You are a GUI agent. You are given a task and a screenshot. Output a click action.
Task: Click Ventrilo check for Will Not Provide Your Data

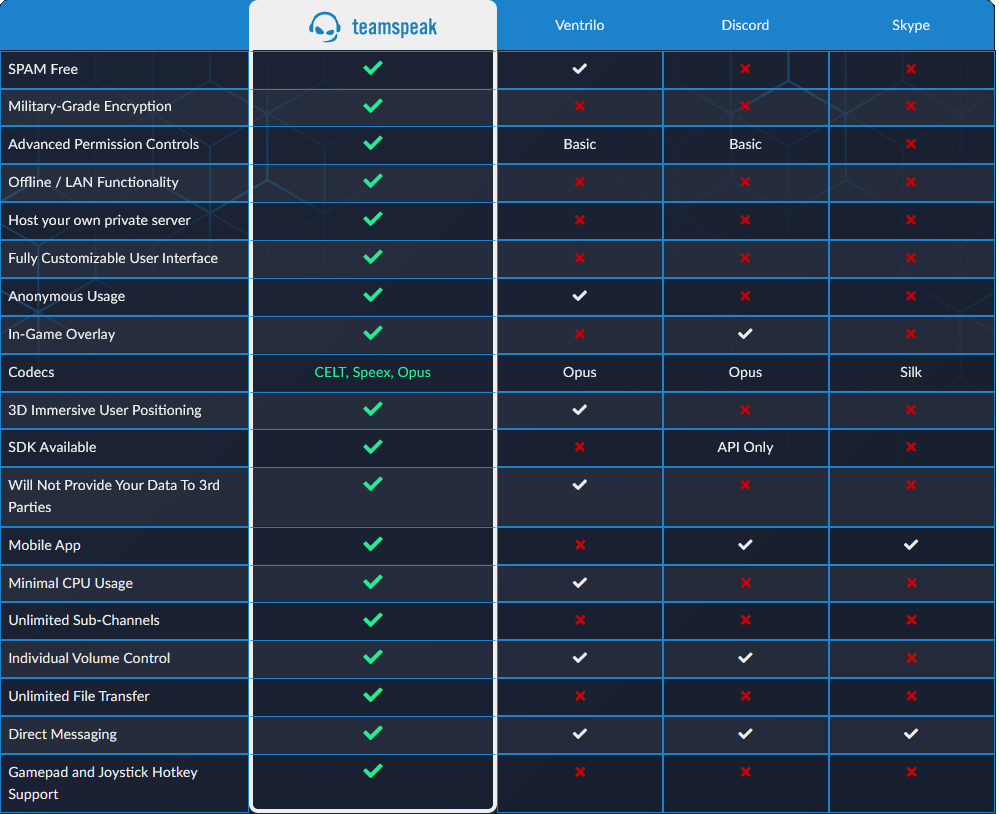point(579,485)
